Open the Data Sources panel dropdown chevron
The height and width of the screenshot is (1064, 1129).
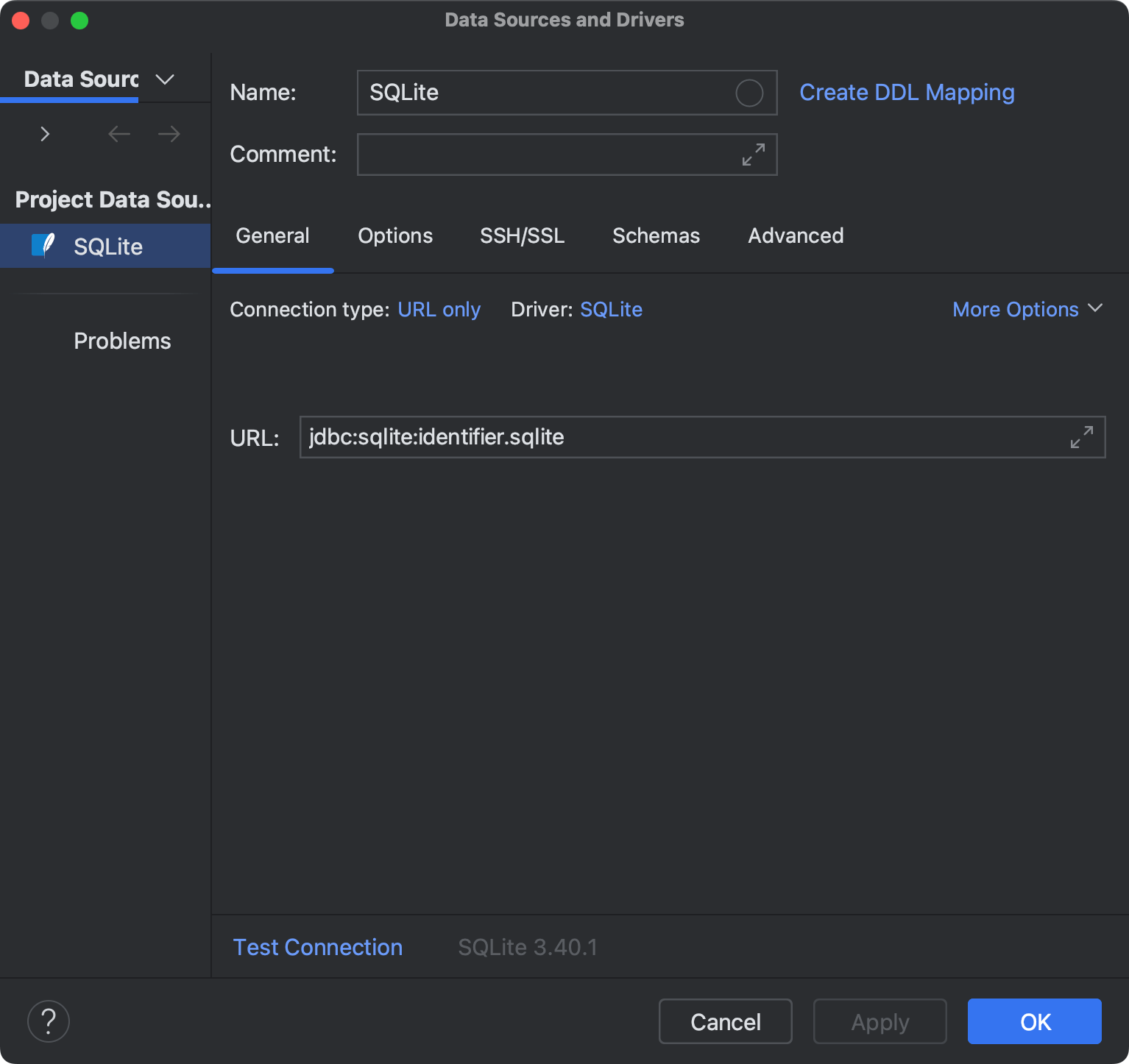click(x=164, y=79)
